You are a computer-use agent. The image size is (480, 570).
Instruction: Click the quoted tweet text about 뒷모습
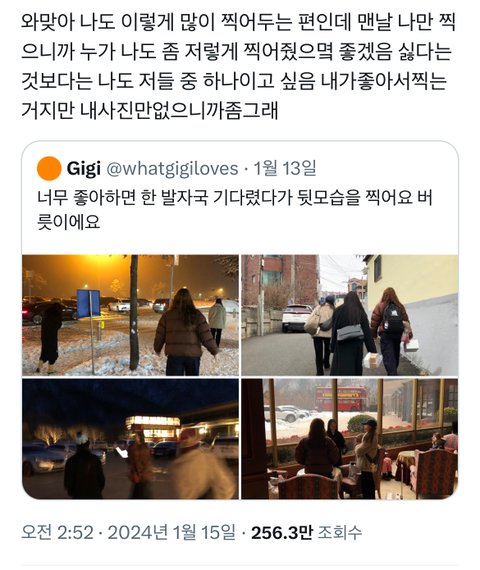pos(235,210)
